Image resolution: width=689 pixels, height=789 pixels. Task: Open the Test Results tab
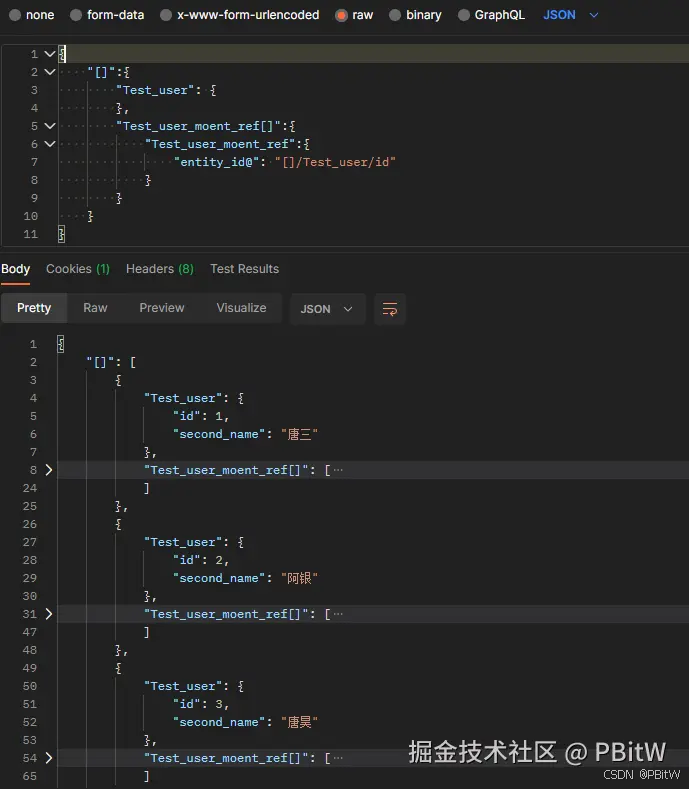tap(245, 269)
